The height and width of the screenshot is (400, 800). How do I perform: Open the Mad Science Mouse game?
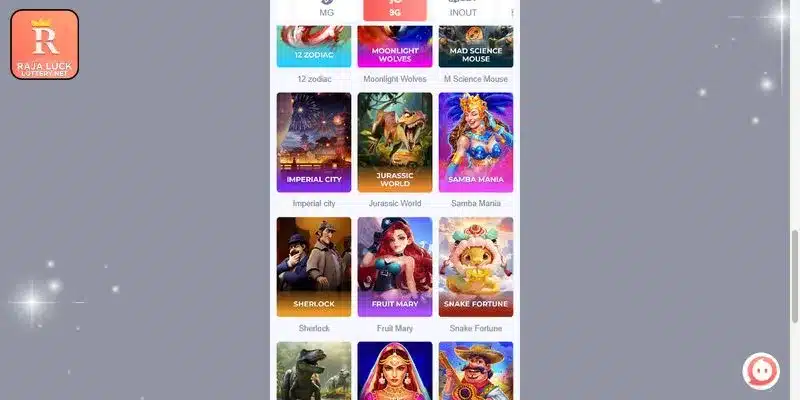[476, 46]
